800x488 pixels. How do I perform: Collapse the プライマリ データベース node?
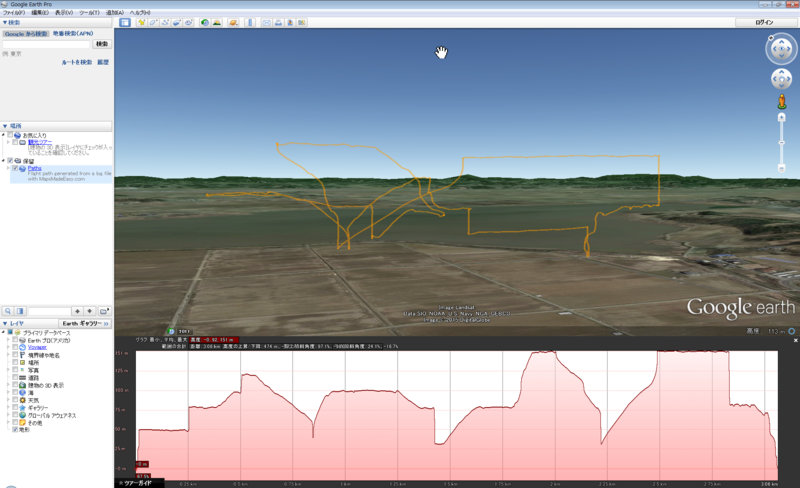click(x=3, y=332)
